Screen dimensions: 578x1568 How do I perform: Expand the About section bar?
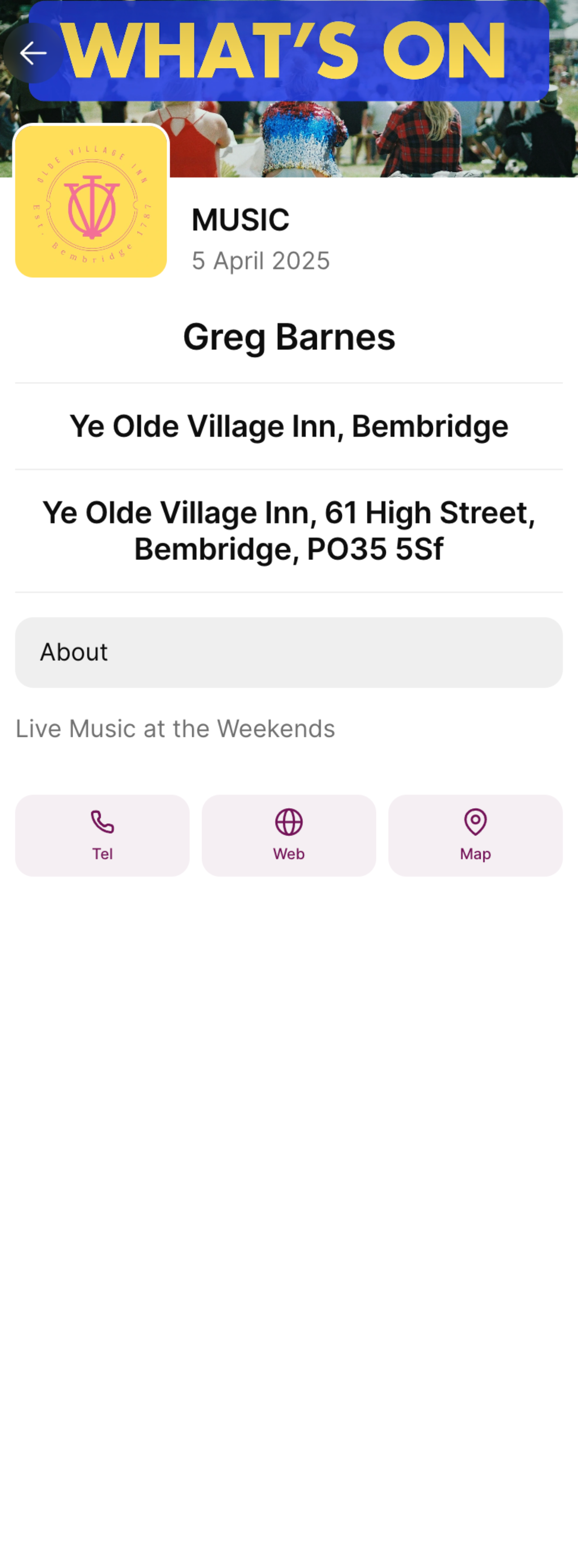click(289, 653)
